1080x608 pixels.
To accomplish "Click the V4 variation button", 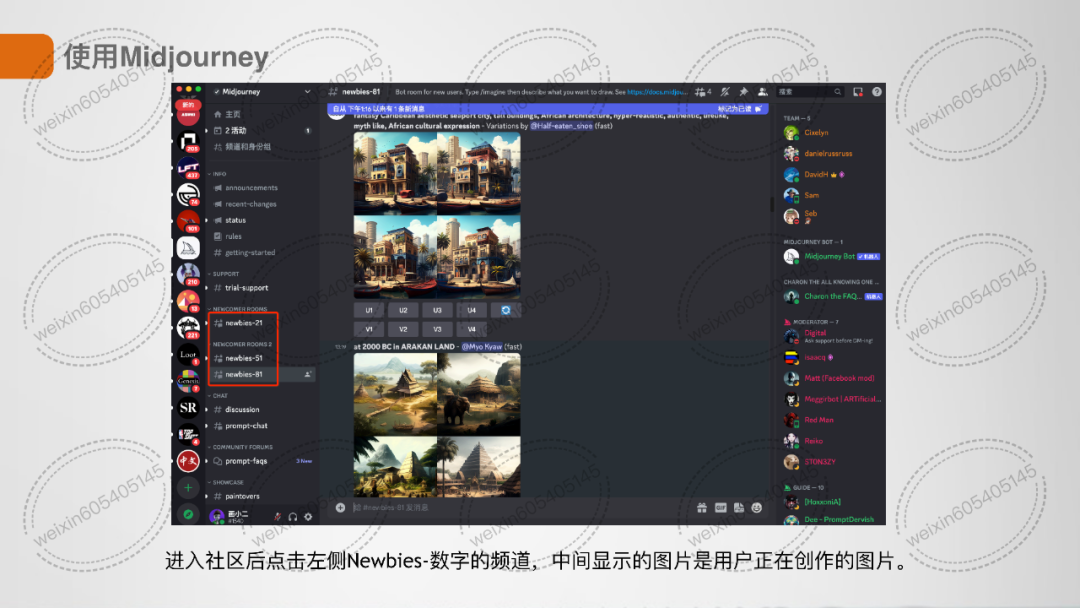I will coord(472,329).
